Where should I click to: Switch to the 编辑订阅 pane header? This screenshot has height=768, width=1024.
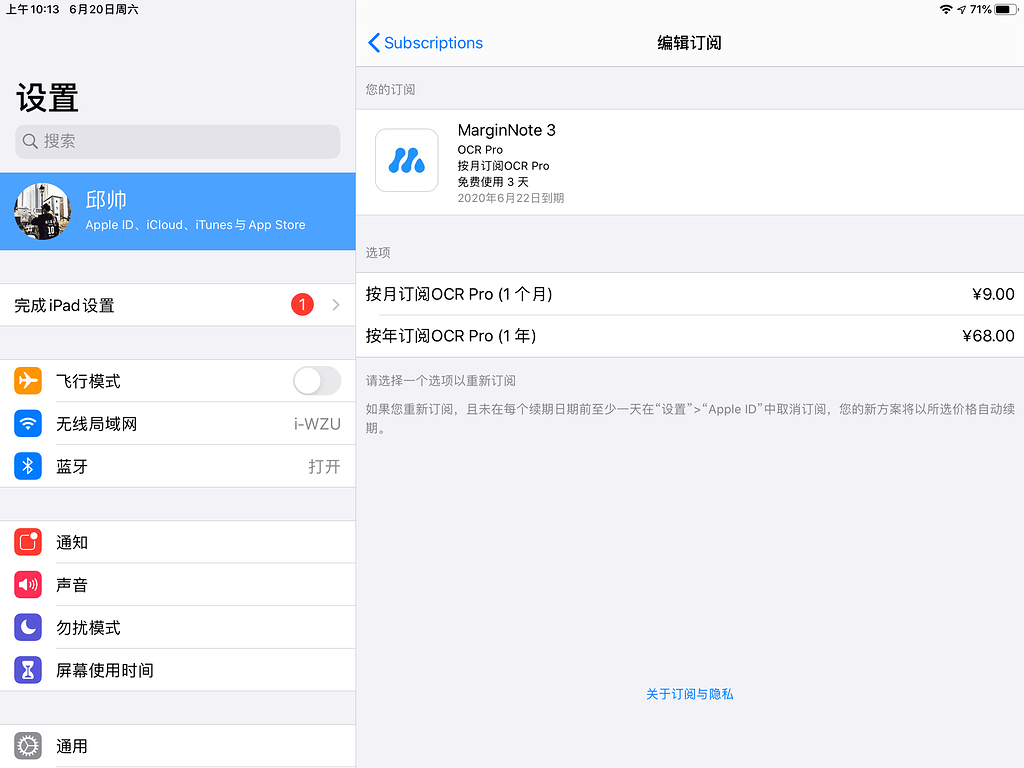[x=689, y=43]
